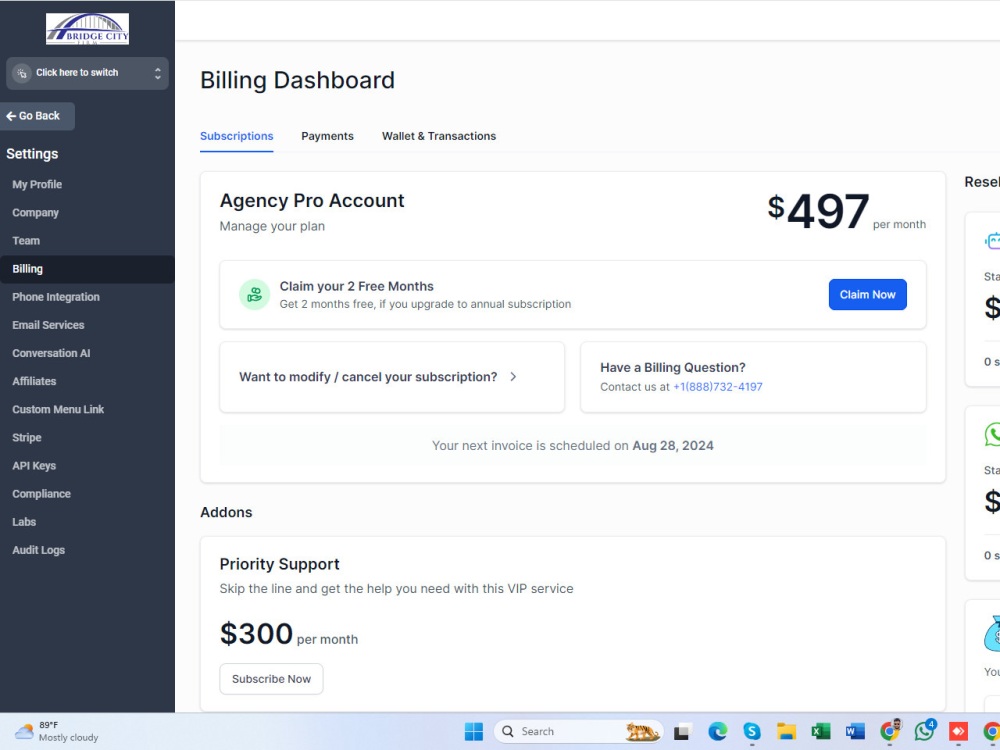Open Word from the taskbar
Image resolution: width=1000 pixels, height=750 pixels.
coord(855,732)
